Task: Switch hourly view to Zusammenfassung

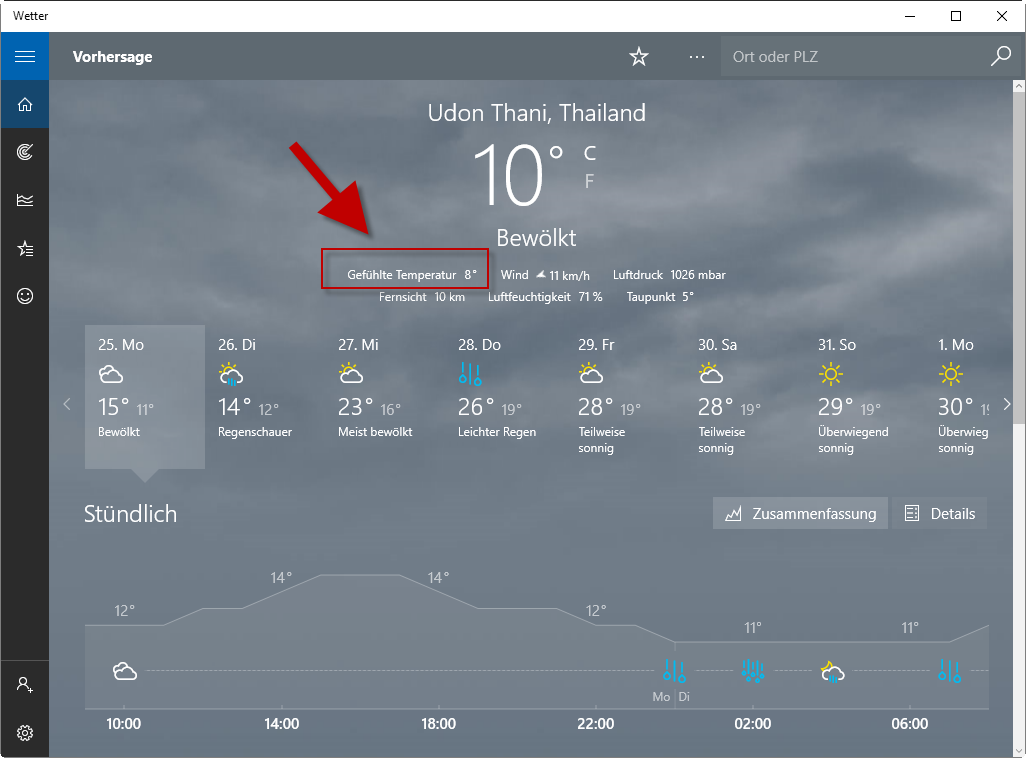Action: click(800, 514)
